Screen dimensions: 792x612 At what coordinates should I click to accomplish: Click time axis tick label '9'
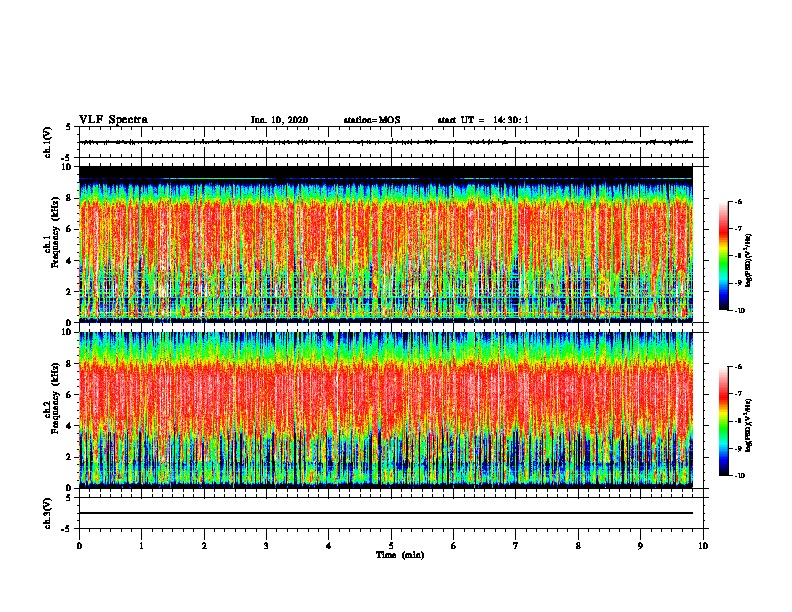point(640,546)
